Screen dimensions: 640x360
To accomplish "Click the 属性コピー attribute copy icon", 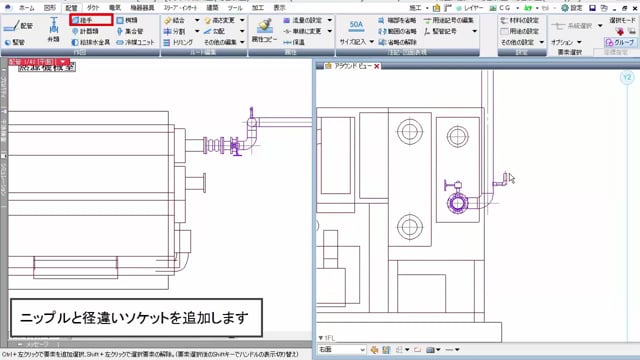I will coord(264,30).
